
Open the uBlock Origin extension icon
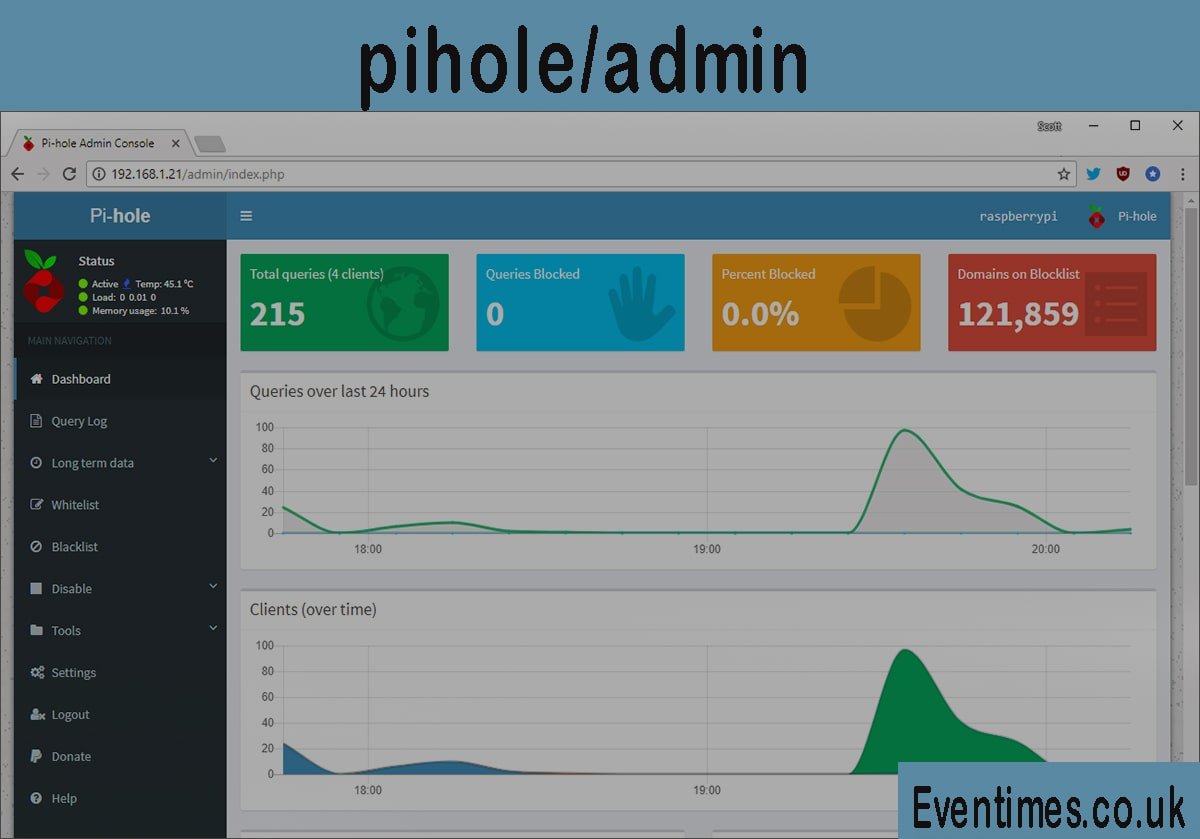click(x=1123, y=174)
